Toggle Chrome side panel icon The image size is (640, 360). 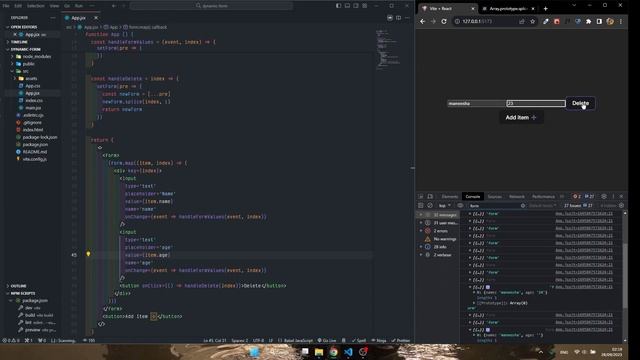pyautogui.click(x=599, y=21)
